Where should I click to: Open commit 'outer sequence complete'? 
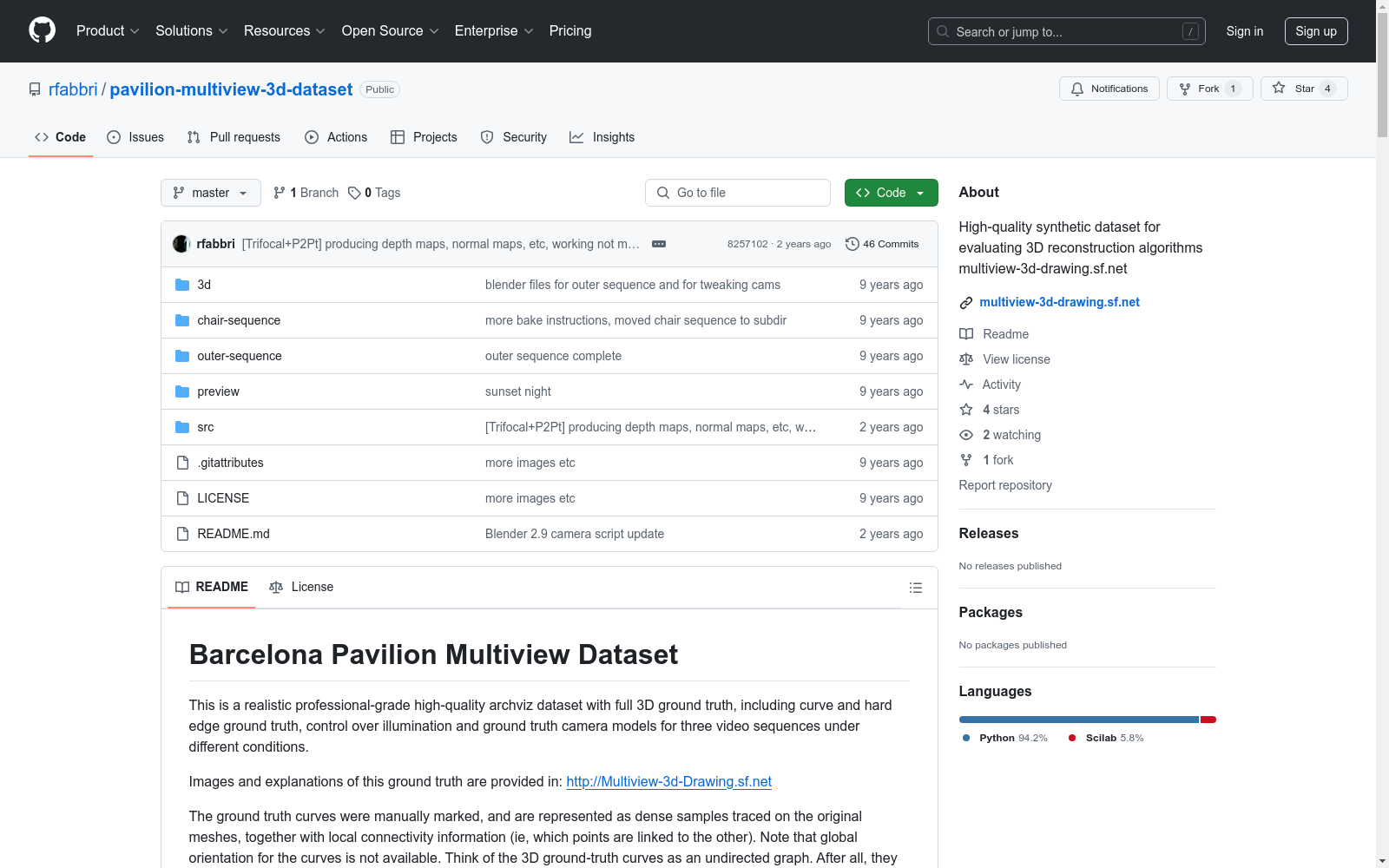click(553, 356)
